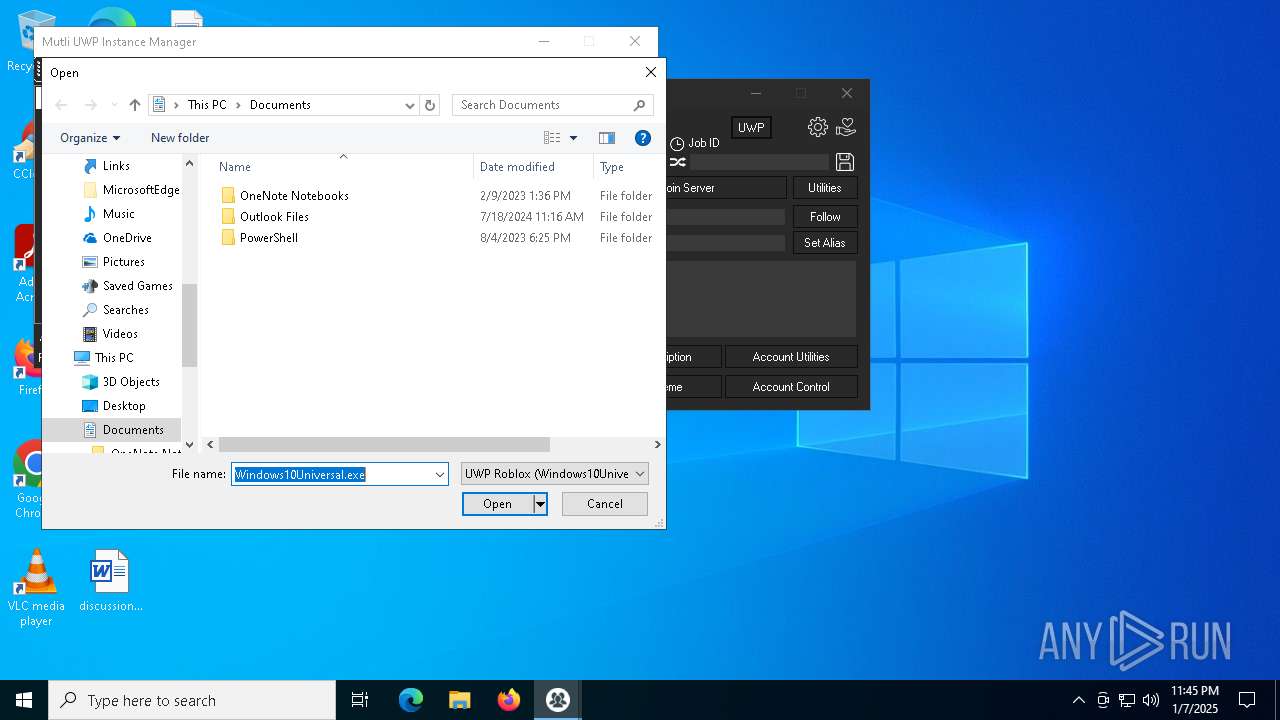This screenshot has width=1280, height=720.
Task: Click the Set Alias button
Action: point(825,243)
